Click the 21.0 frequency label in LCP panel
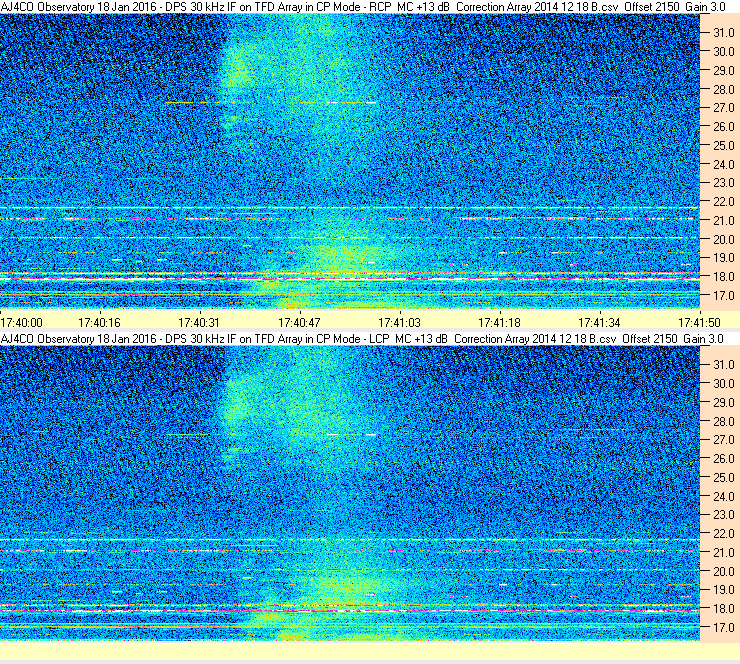 723,553
